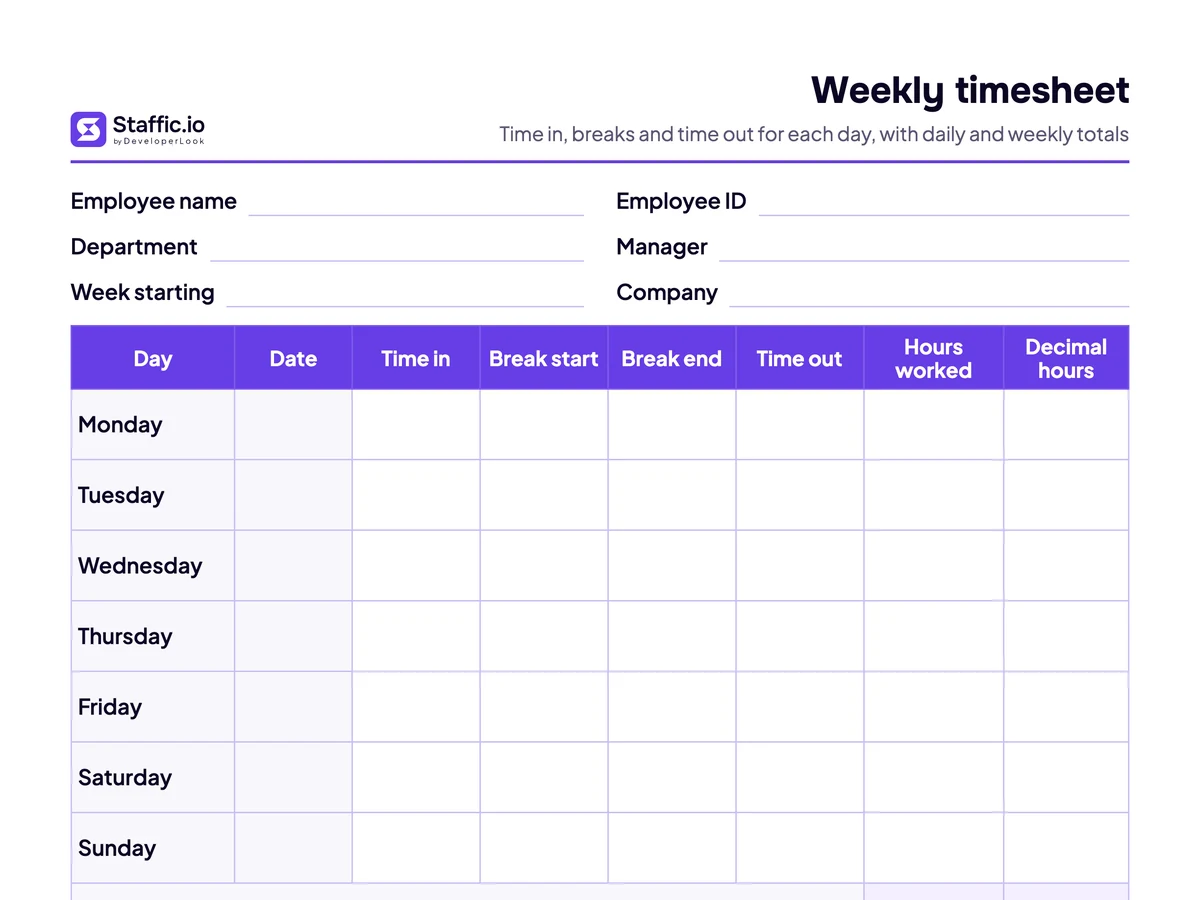Click the Wednesday Time out cell

click(x=800, y=566)
